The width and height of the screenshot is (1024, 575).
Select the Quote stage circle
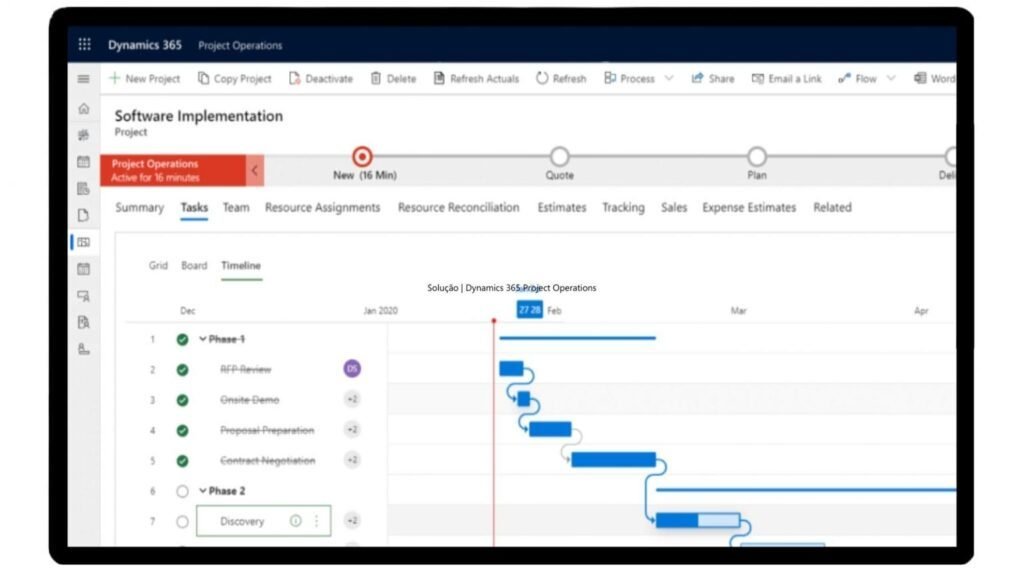coord(559,157)
